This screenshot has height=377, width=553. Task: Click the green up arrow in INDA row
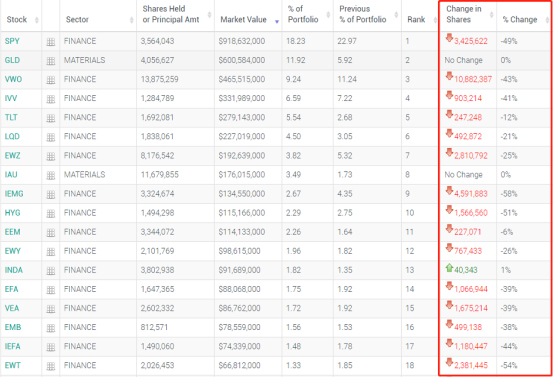coord(449,268)
